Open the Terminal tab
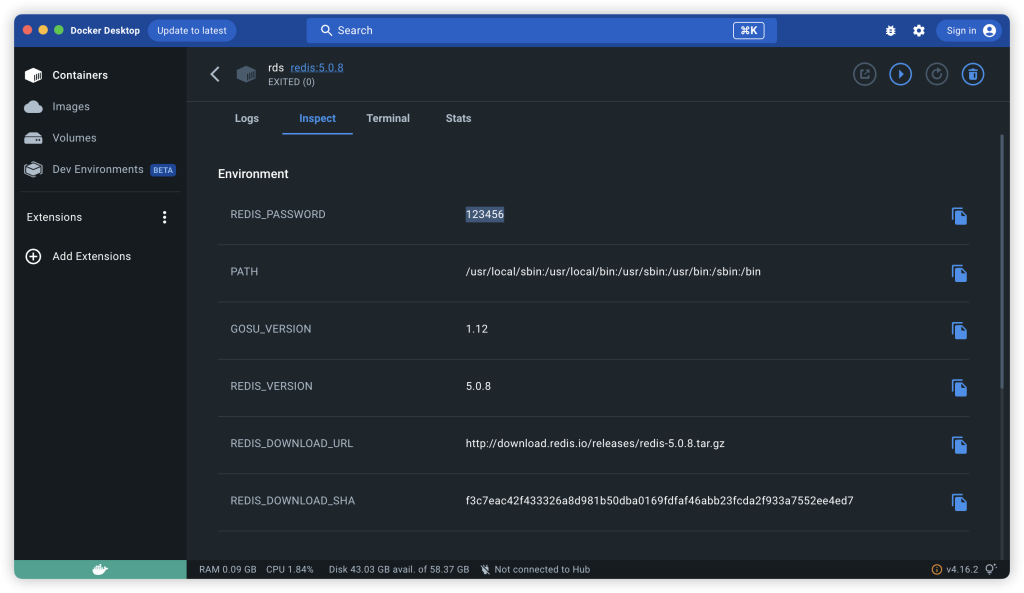This screenshot has height=593, width=1024. (388, 118)
